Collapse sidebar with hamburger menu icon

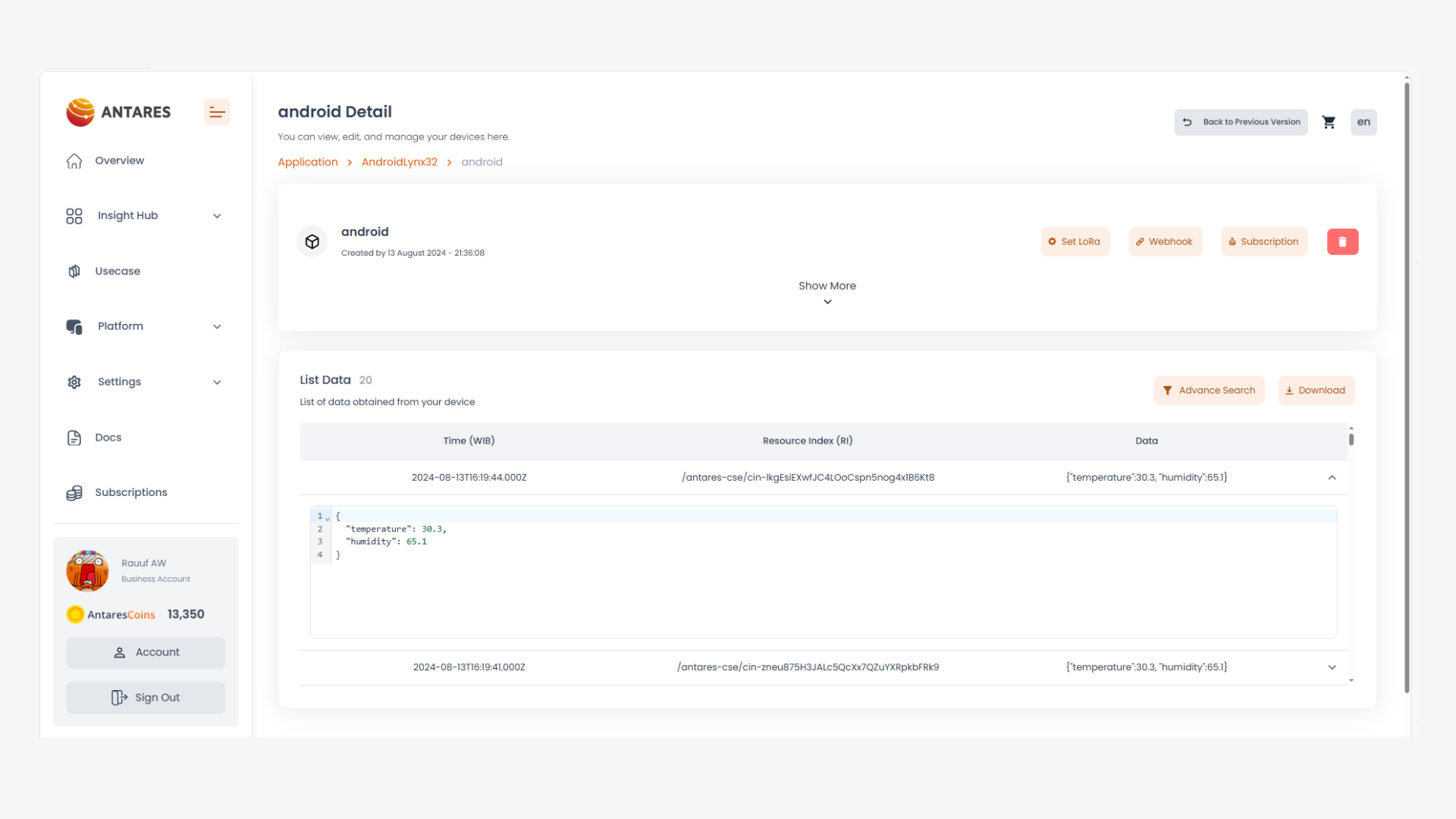pyautogui.click(x=217, y=112)
